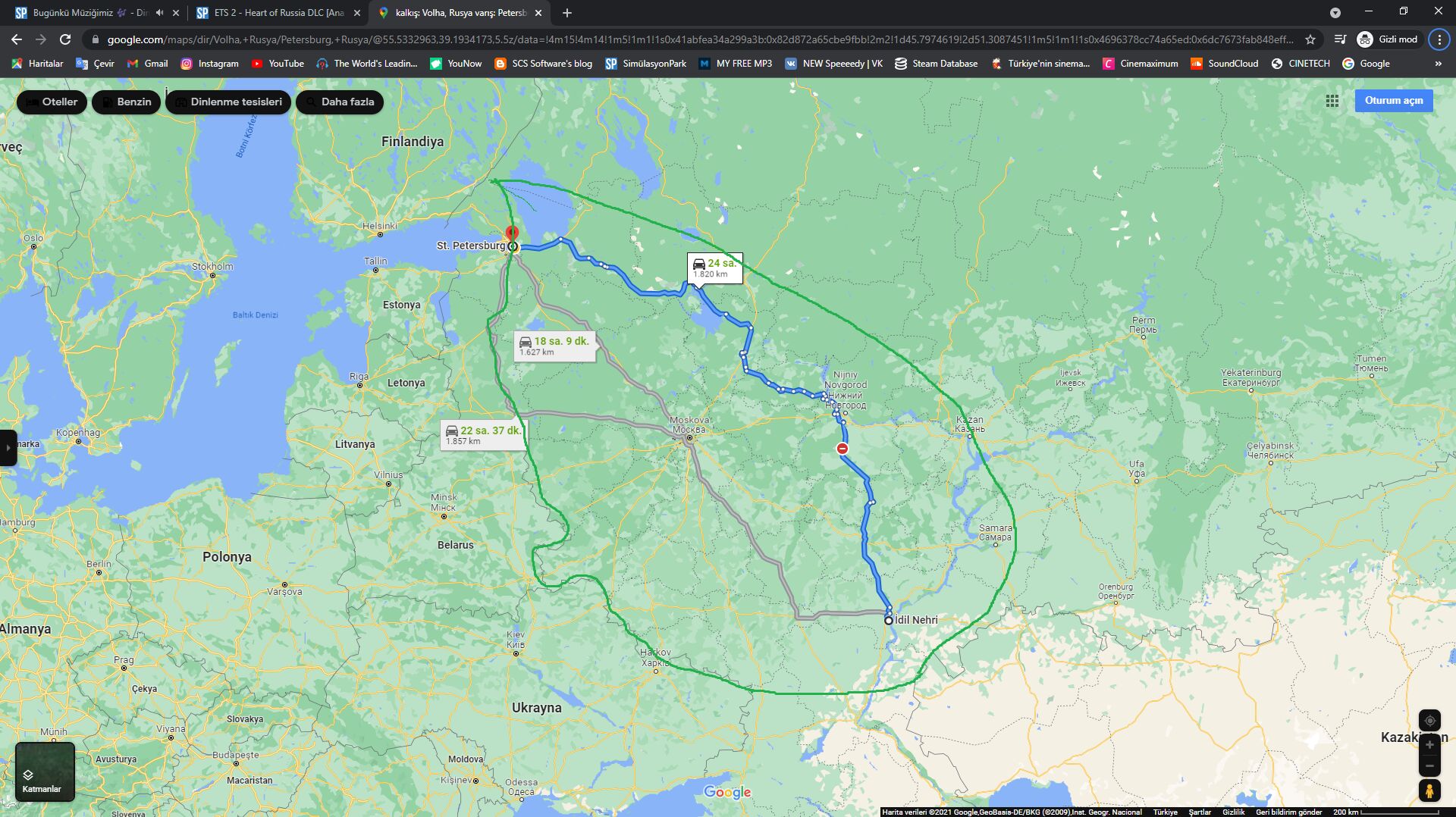Select the 18 sa. 9 dk. alternate route
This screenshot has height=817, width=1456.
[554, 346]
